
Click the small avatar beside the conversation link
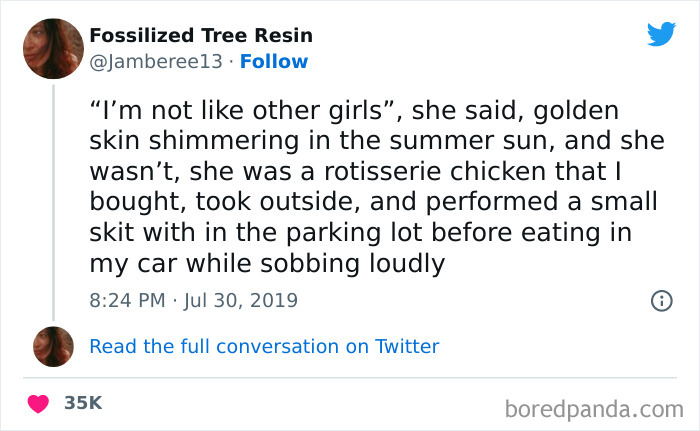[x=53, y=347]
